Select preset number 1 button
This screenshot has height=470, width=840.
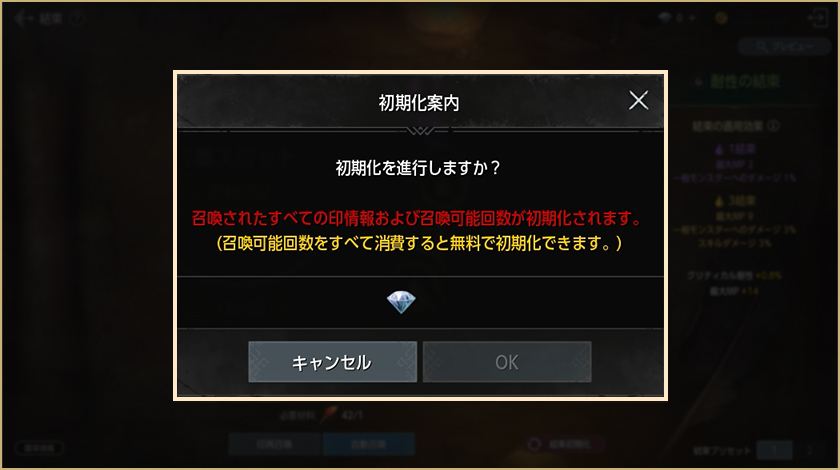(x=774, y=450)
